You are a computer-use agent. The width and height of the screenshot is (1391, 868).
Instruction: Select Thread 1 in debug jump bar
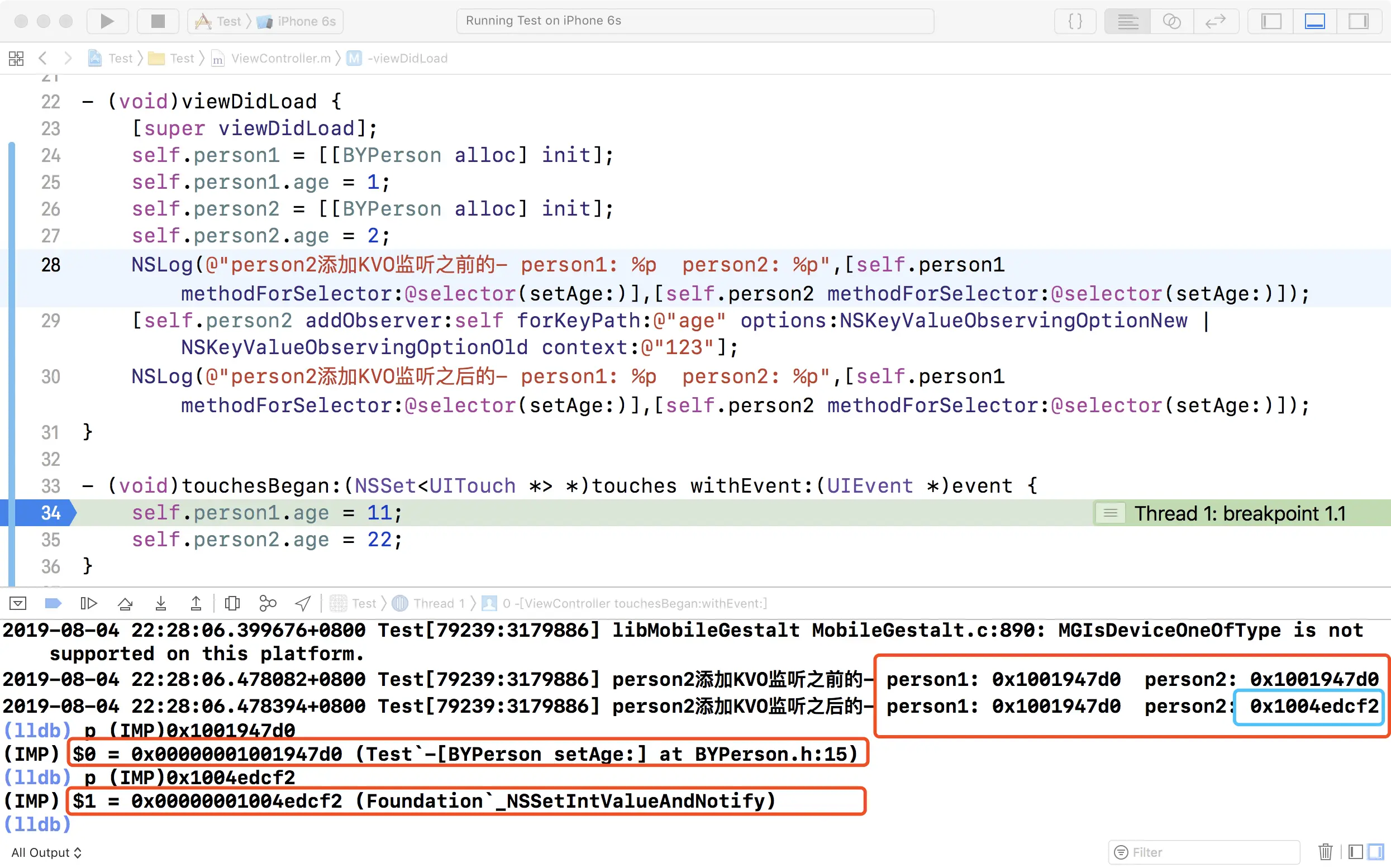(x=438, y=603)
